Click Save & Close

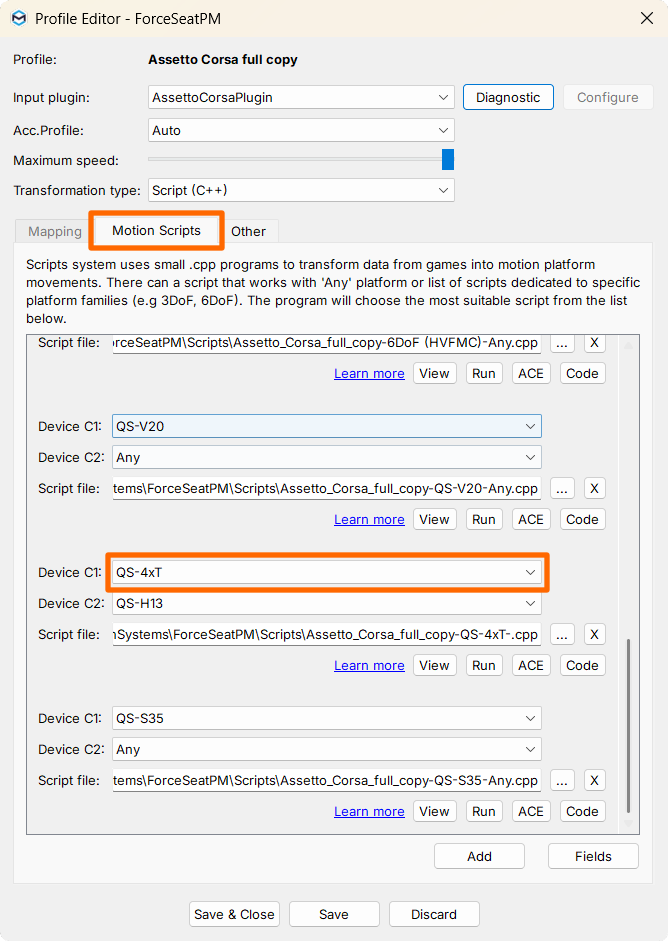pos(234,915)
